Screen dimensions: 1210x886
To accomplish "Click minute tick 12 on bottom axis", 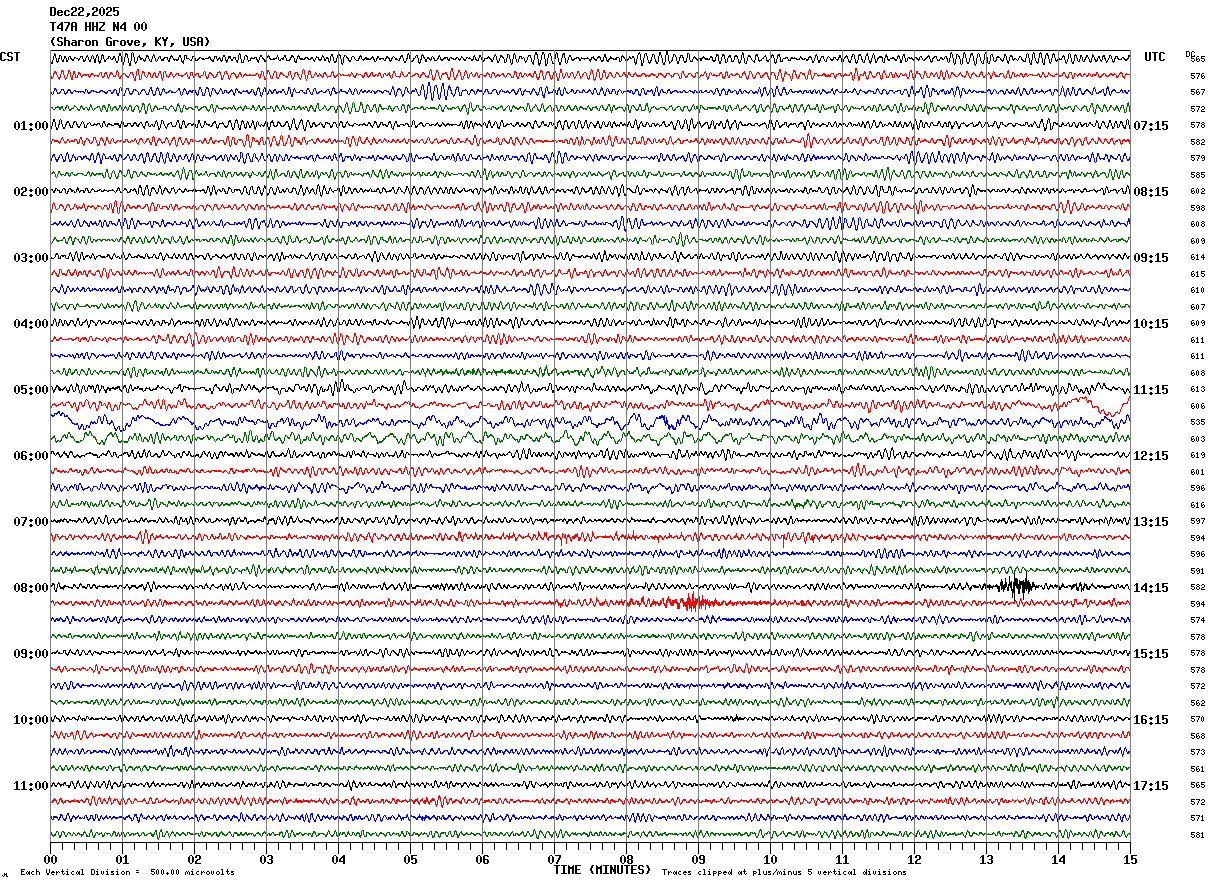I will tap(914, 859).
